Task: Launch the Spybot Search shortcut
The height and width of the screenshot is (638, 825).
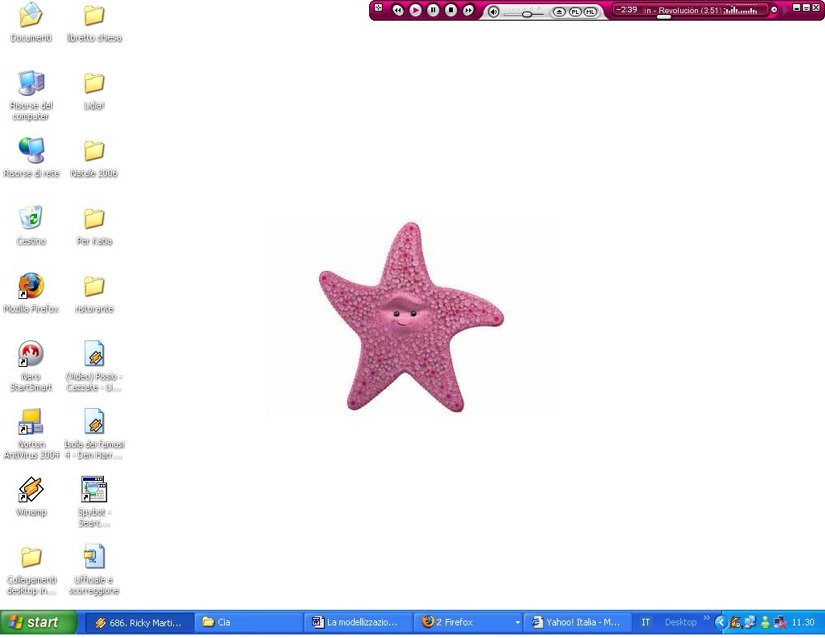Action: 94,502
